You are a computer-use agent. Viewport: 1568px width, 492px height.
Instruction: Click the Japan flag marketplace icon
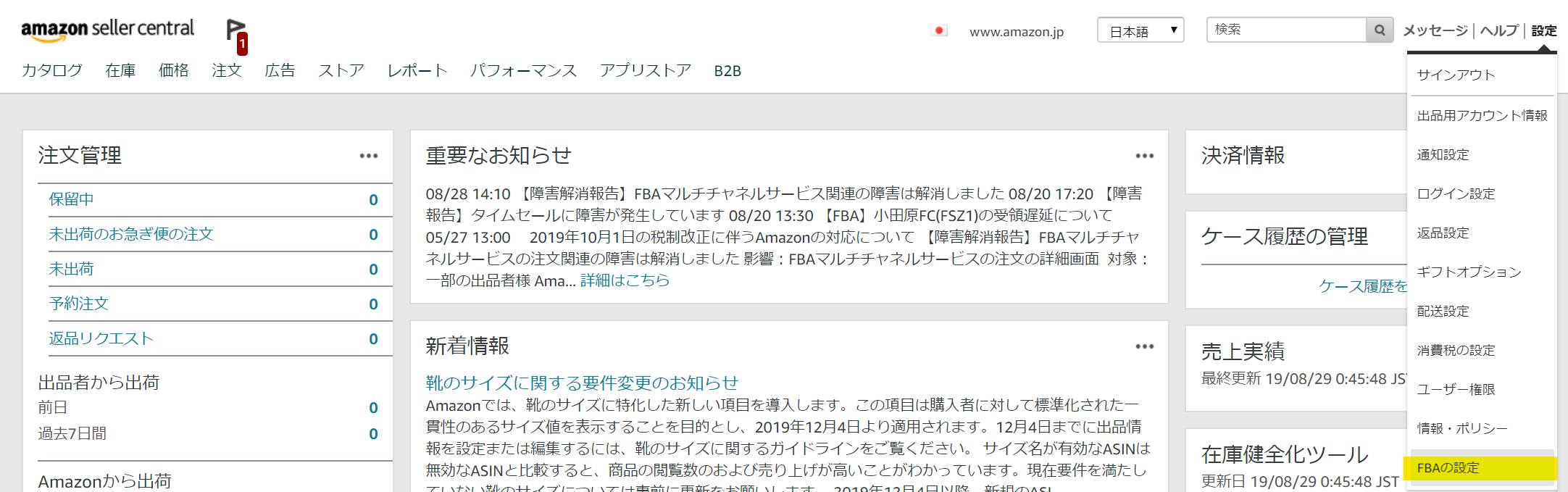(x=939, y=30)
